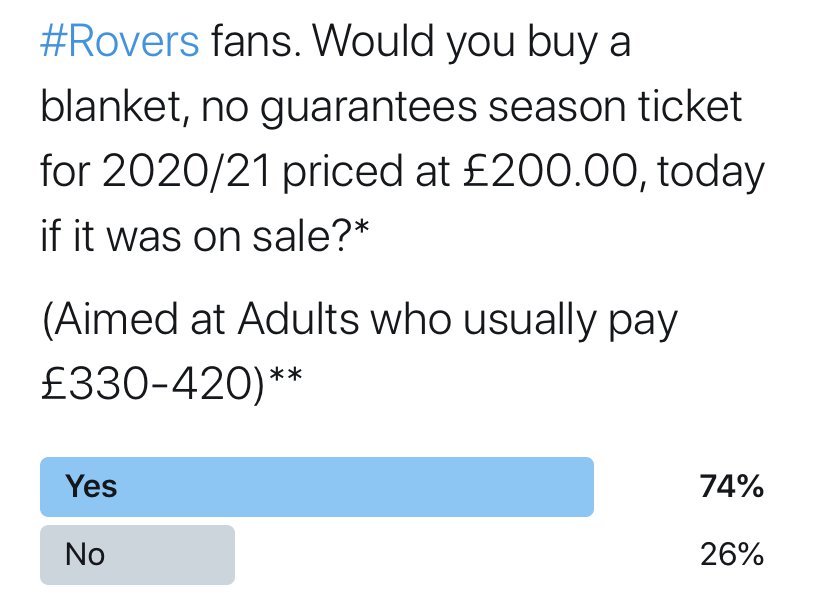The image size is (828, 601).
Task: Click the Yes option label
Action: [x=91, y=486]
